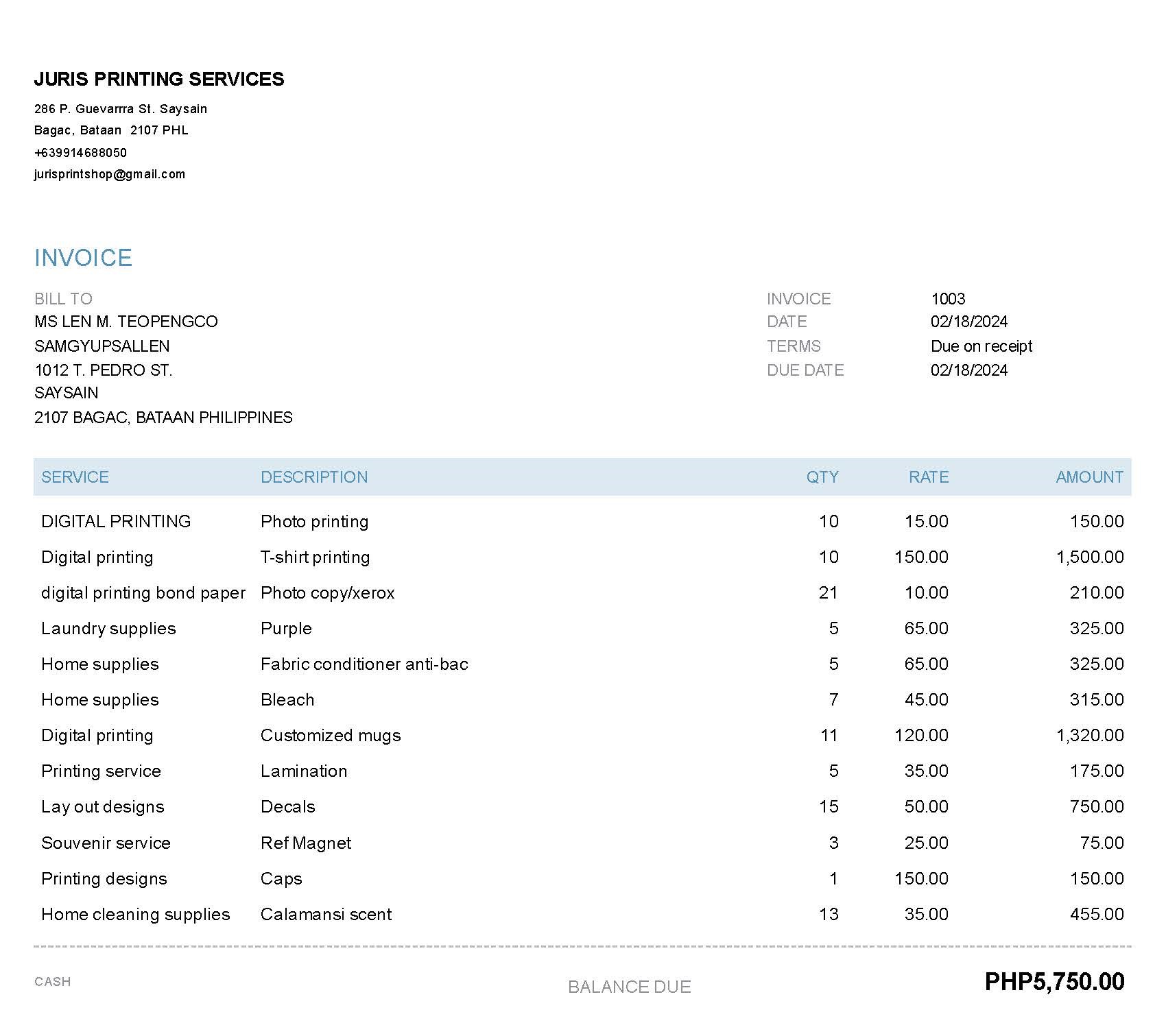Select the 'Laundry supplies' service cell

(108, 629)
